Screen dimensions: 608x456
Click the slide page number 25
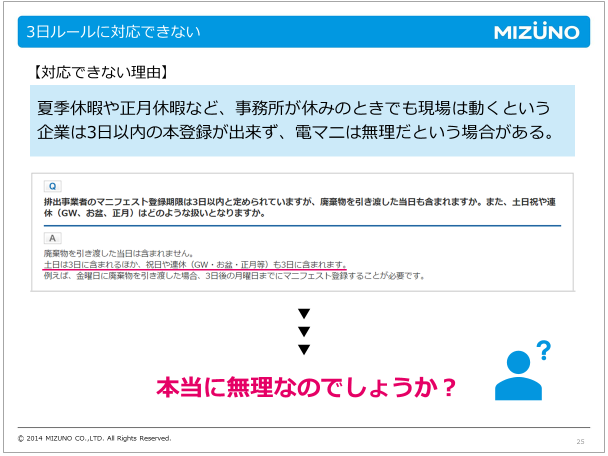(580, 441)
